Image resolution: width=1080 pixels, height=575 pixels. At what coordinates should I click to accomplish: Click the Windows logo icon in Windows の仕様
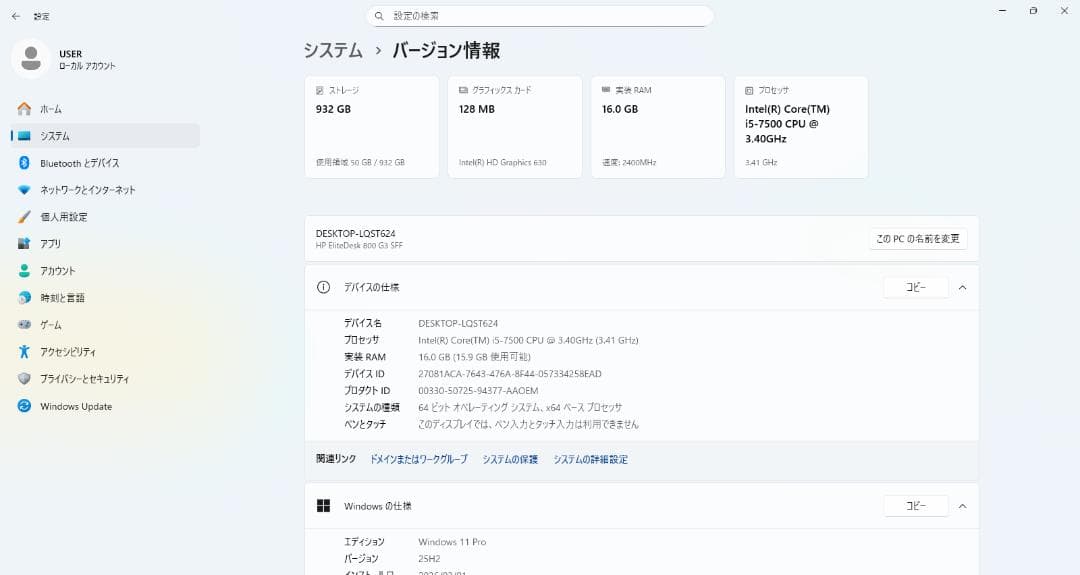coord(323,506)
